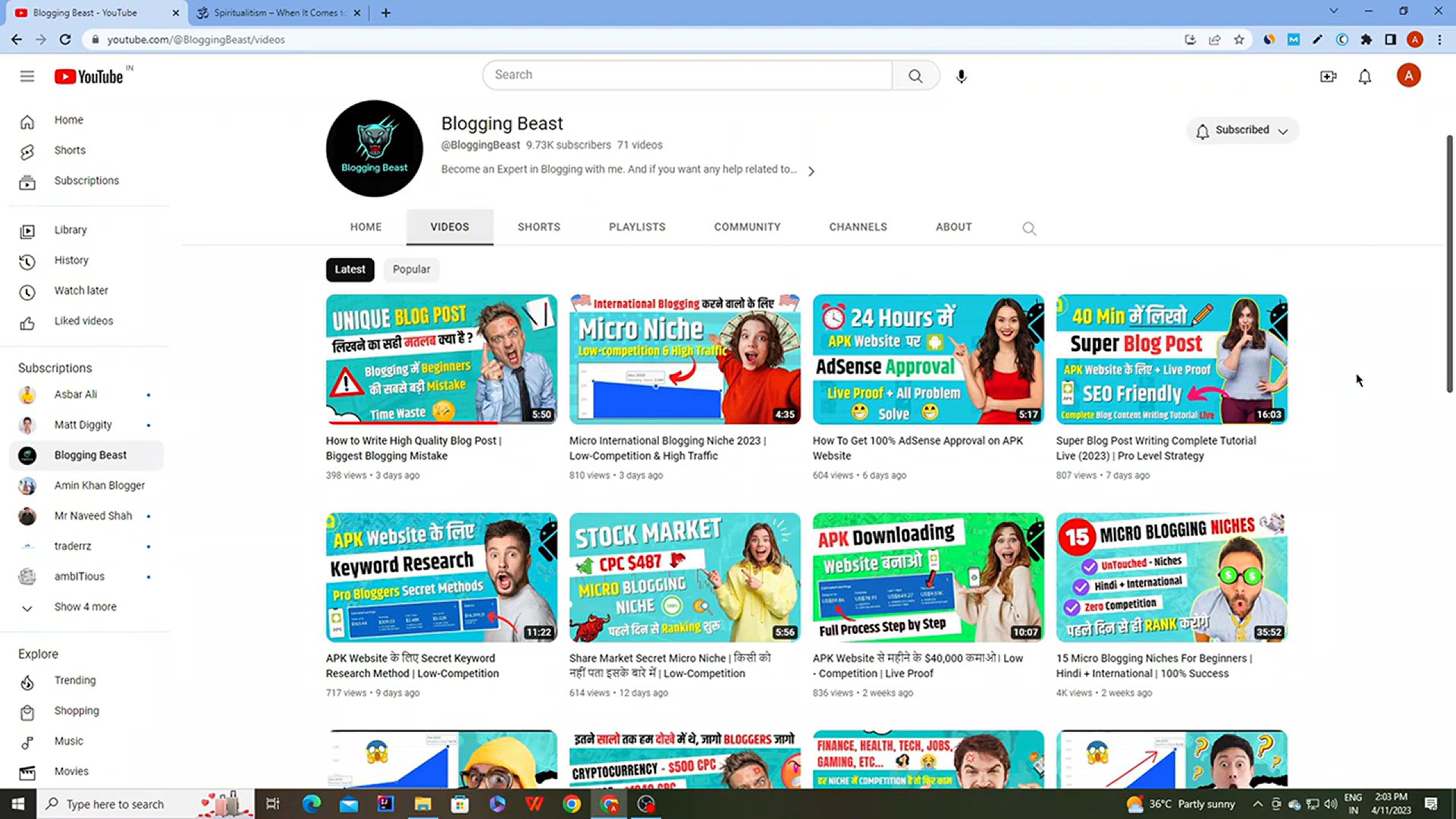Screen dimensions: 1456x819
Task: Open traderrz subscription
Action: point(86,547)
